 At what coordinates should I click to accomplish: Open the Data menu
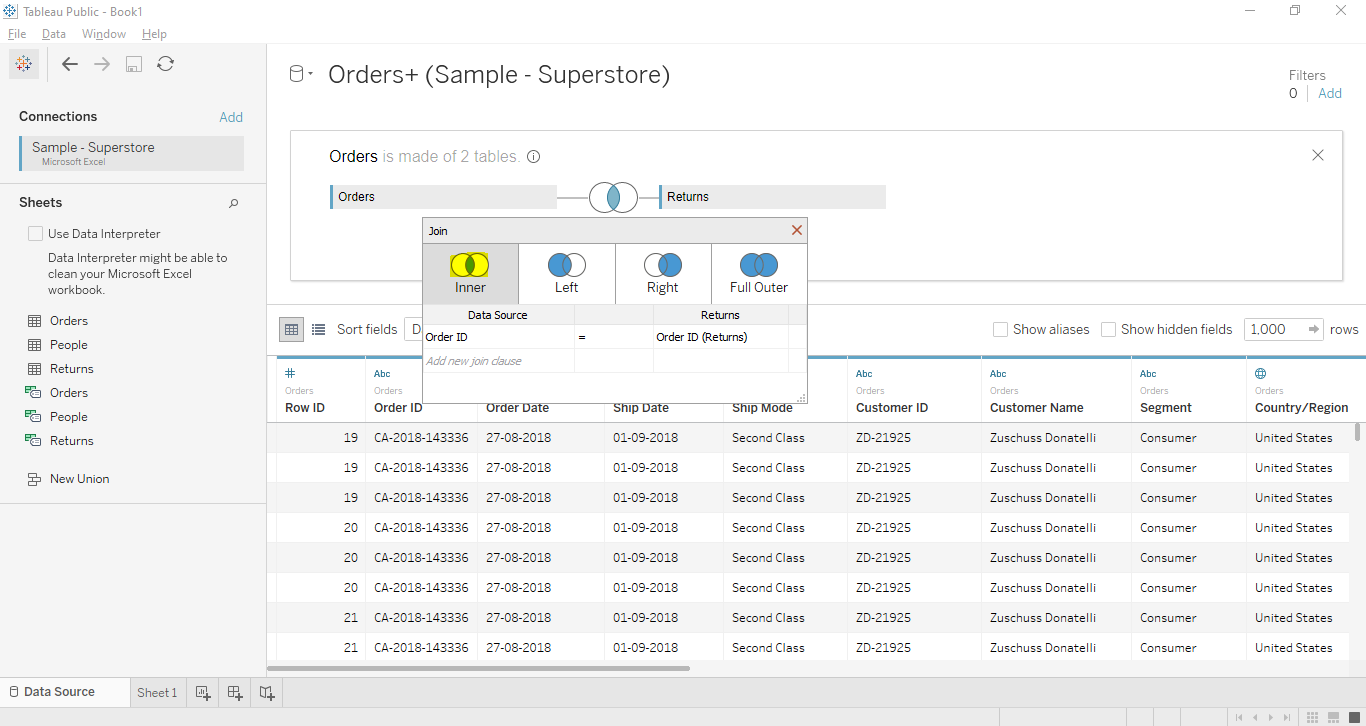(x=54, y=34)
